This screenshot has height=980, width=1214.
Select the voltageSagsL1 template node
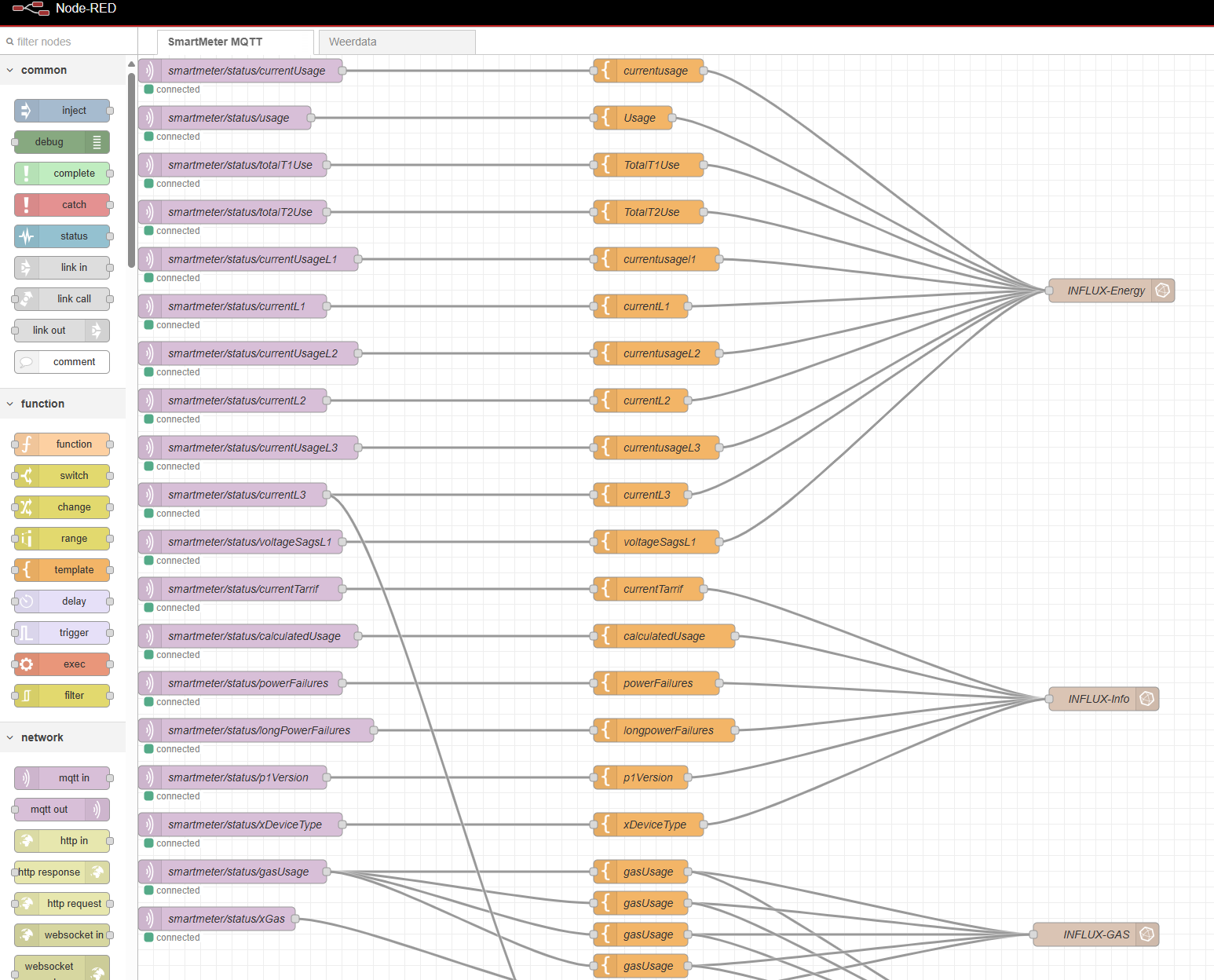click(x=656, y=542)
